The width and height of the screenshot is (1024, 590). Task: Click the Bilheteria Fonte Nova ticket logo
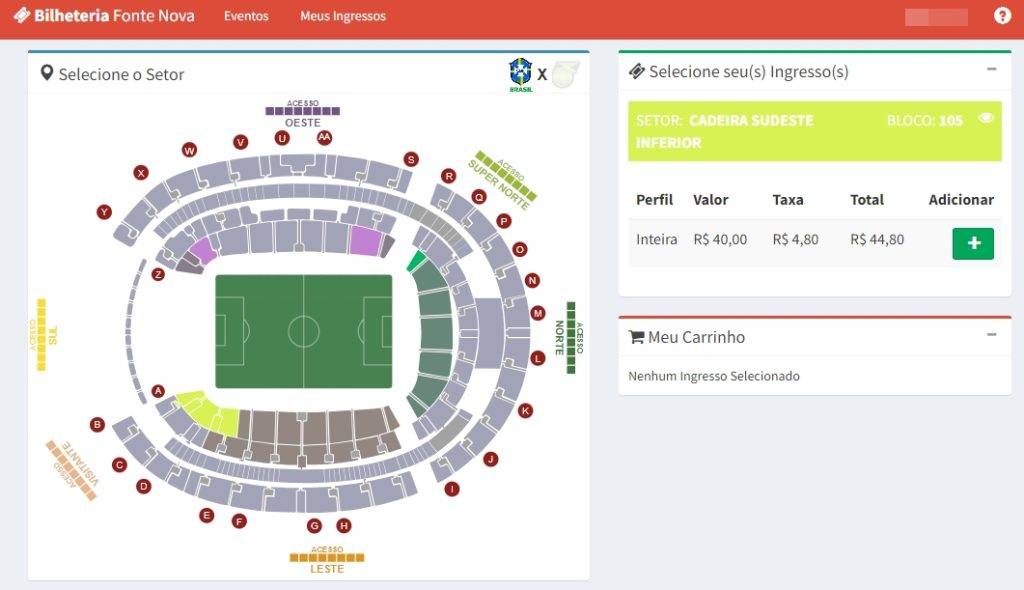(x=22, y=15)
